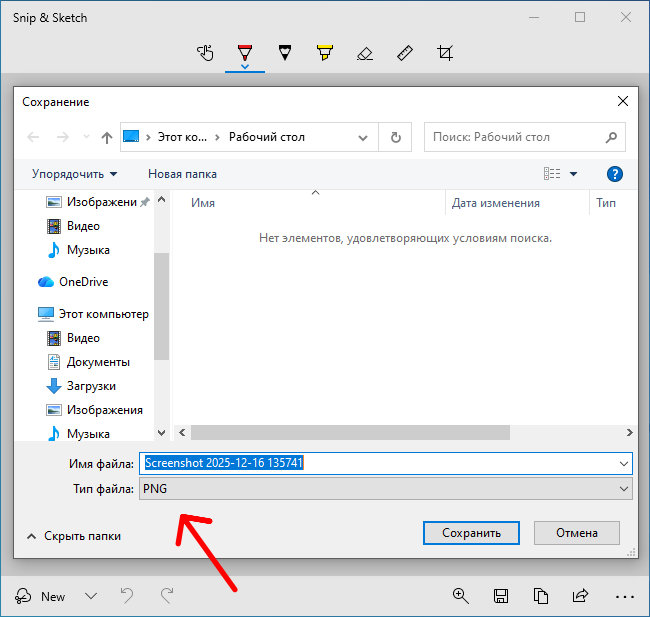
Task: Click navigation pane scroll up arrow
Action: tap(162, 200)
